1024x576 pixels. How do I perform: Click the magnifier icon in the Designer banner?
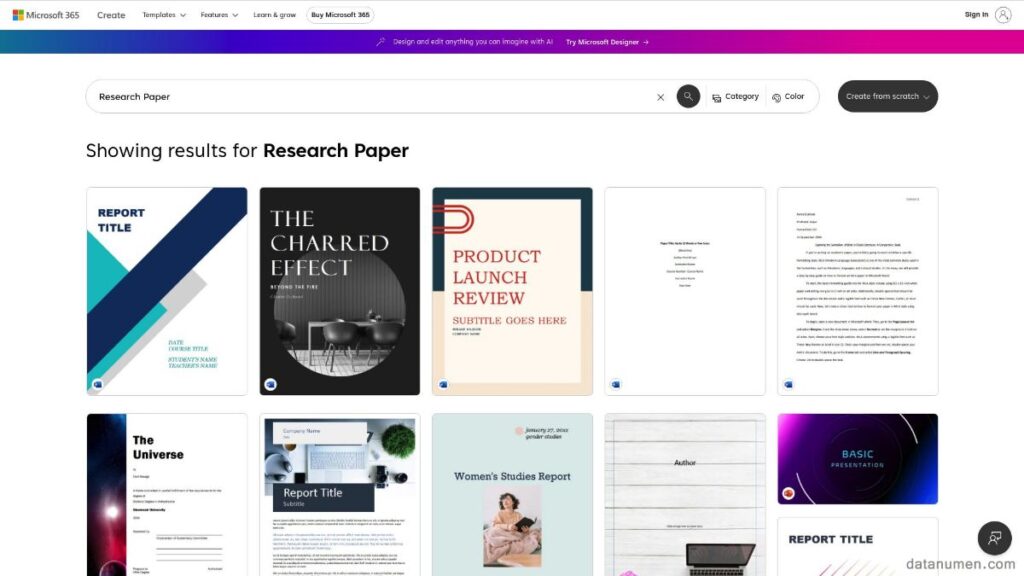tap(379, 42)
